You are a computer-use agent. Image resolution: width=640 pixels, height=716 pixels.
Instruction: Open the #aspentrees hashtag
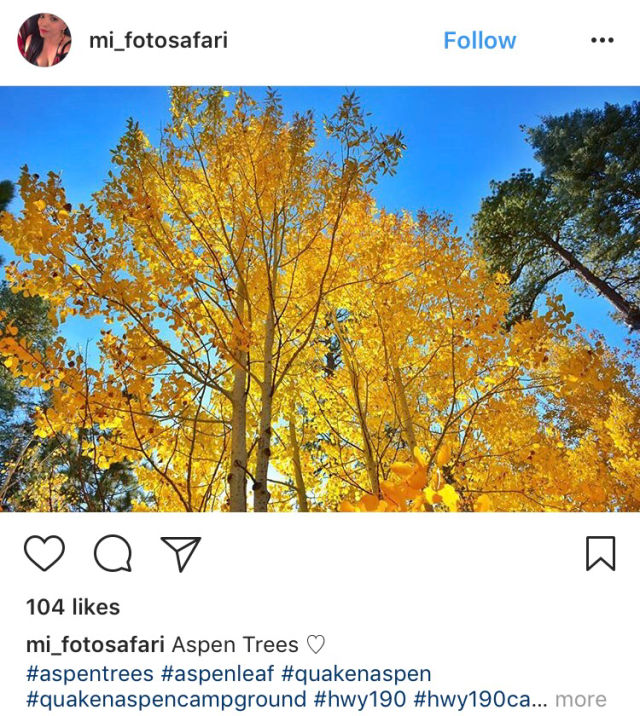click(x=90, y=674)
